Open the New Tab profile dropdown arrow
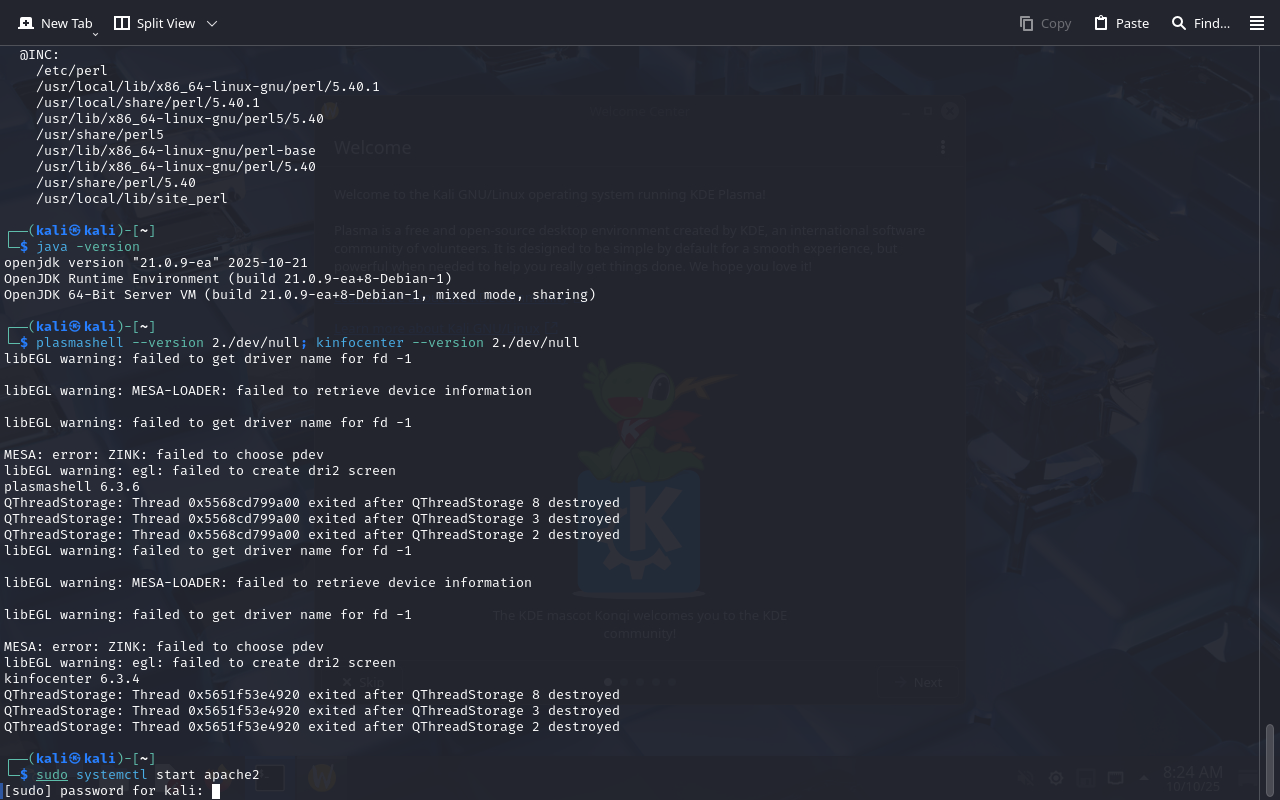This screenshot has height=800, width=1280. (x=95, y=34)
